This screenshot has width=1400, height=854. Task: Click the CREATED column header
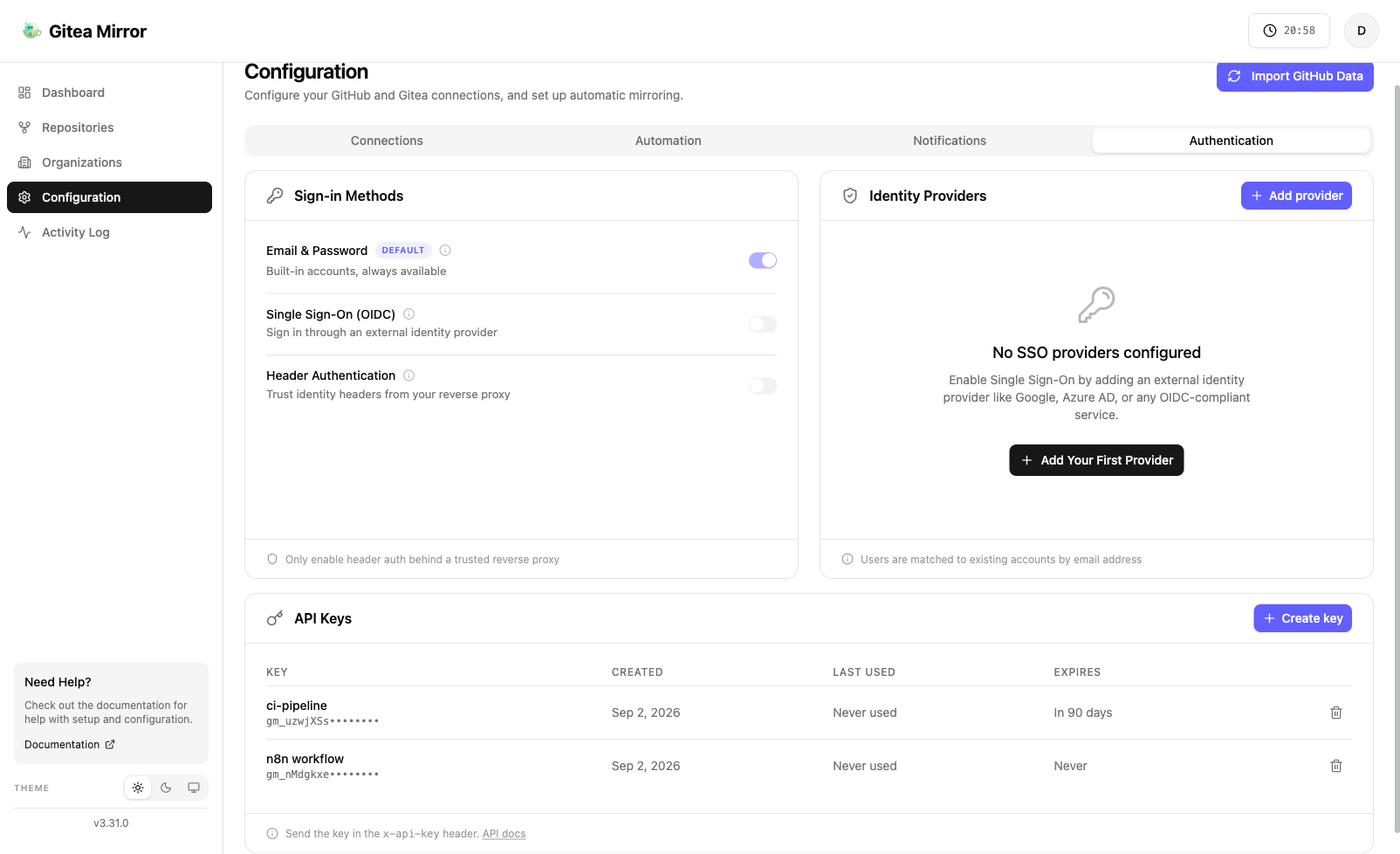pyautogui.click(x=637, y=672)
